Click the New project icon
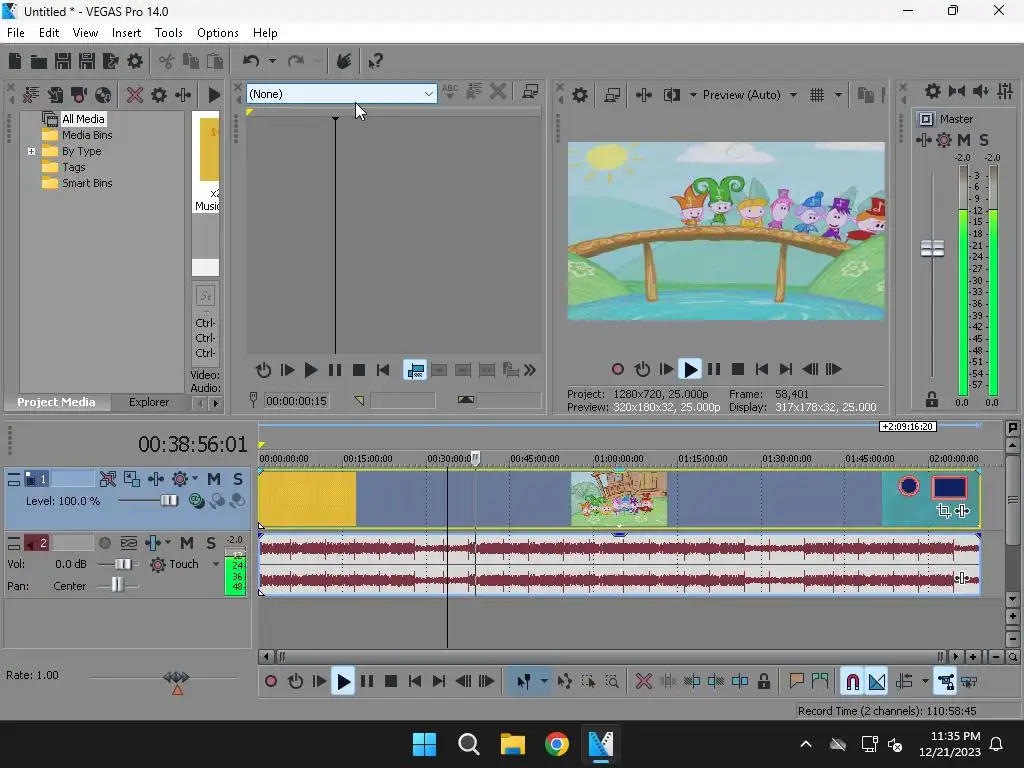1024x768 pixels. pyautogui.click(x=14, y=61)
